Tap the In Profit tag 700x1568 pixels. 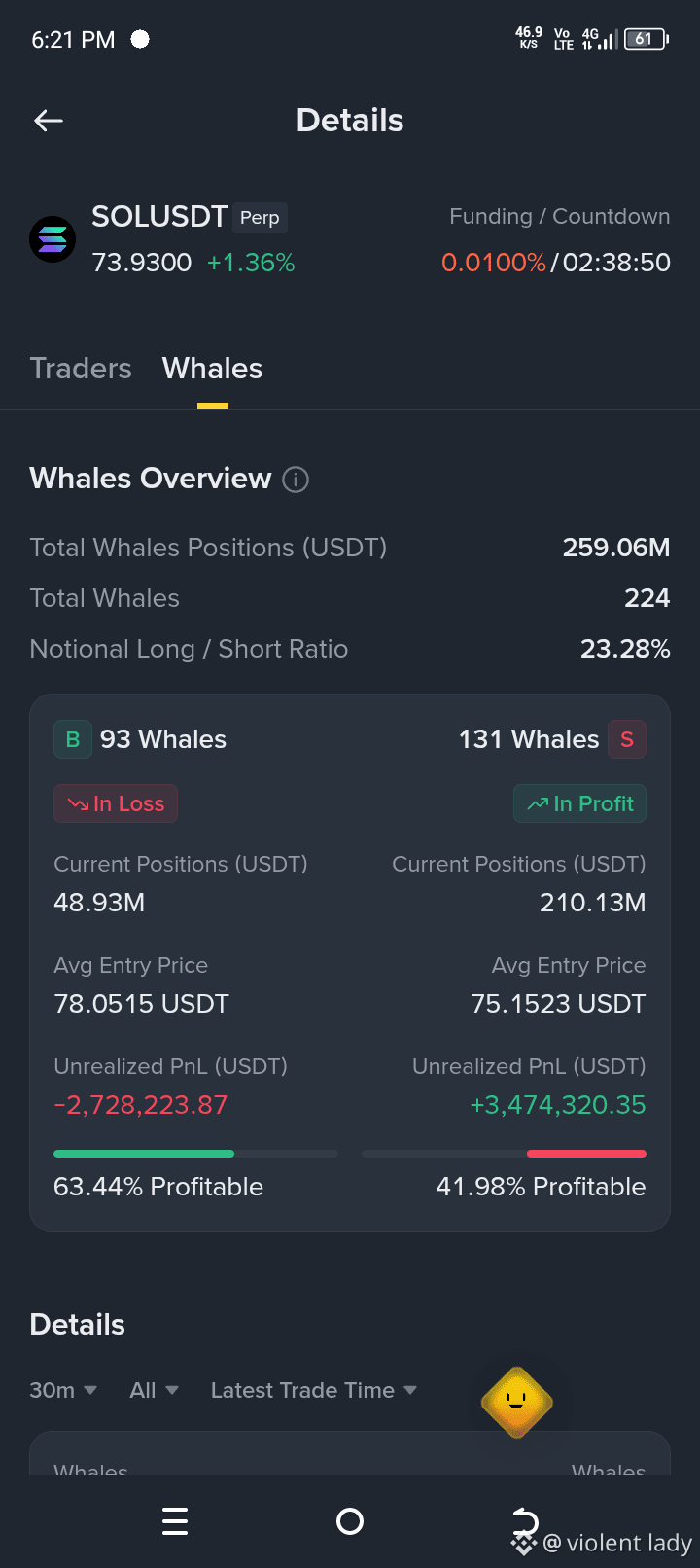point(579,803)
